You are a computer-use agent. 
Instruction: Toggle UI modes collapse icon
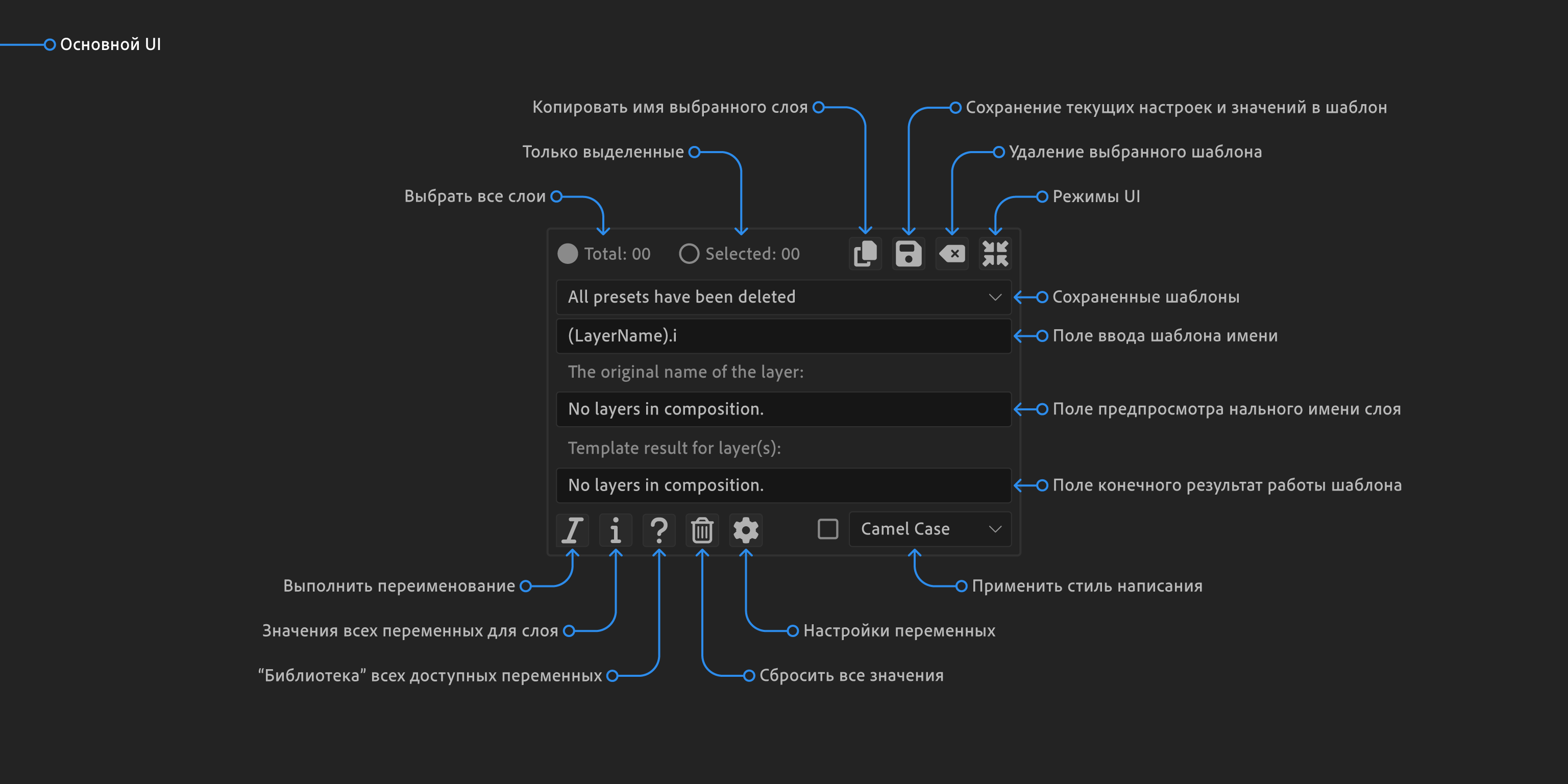tap(995, 253)
